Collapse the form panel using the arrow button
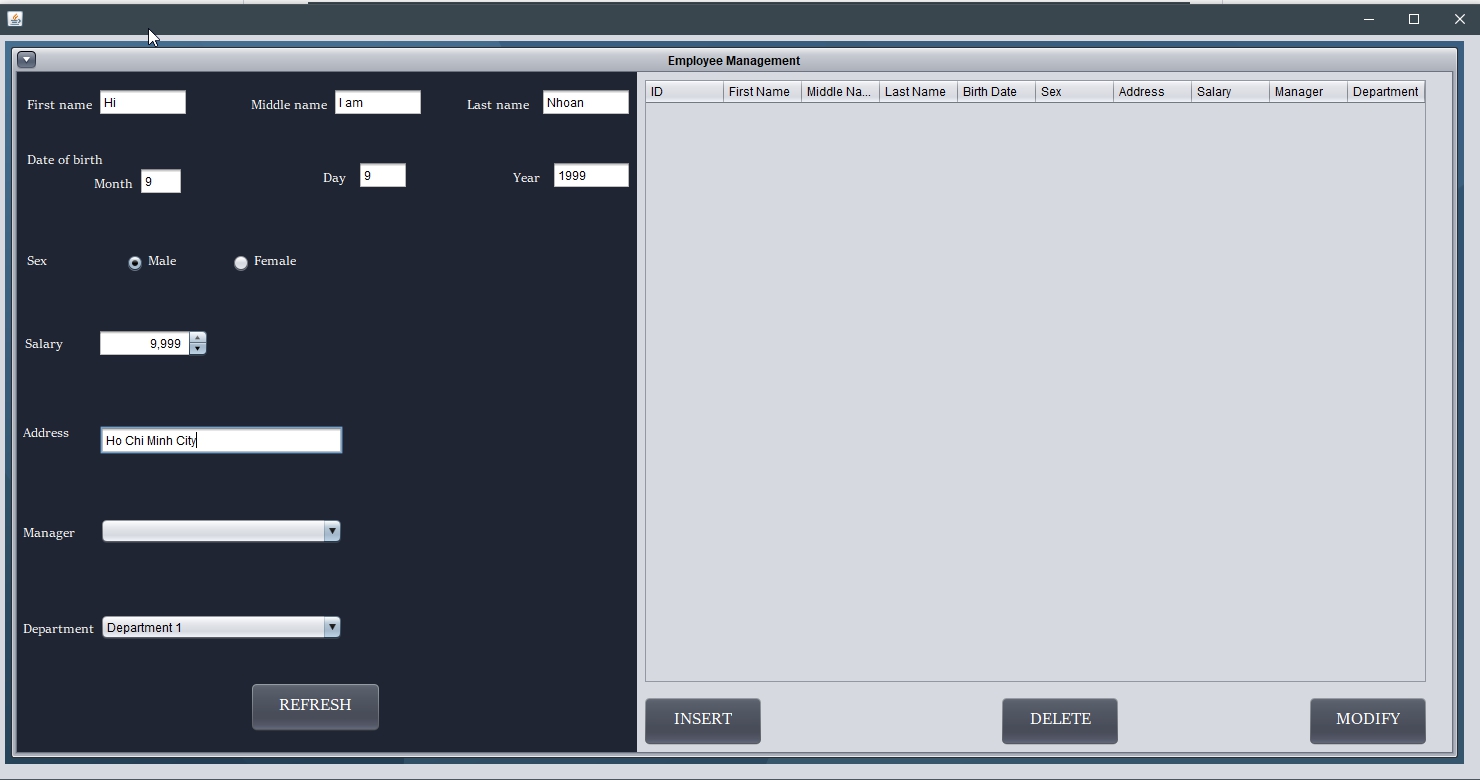 [x=26, y=59]
